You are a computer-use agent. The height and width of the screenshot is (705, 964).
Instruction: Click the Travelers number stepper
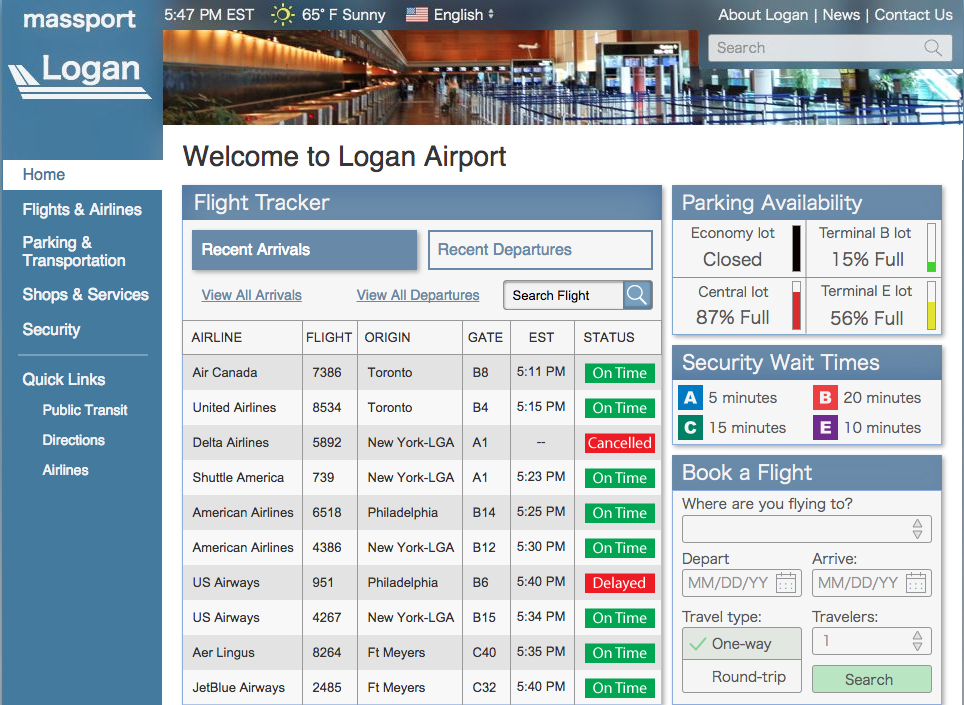click(x=917, y=641)
